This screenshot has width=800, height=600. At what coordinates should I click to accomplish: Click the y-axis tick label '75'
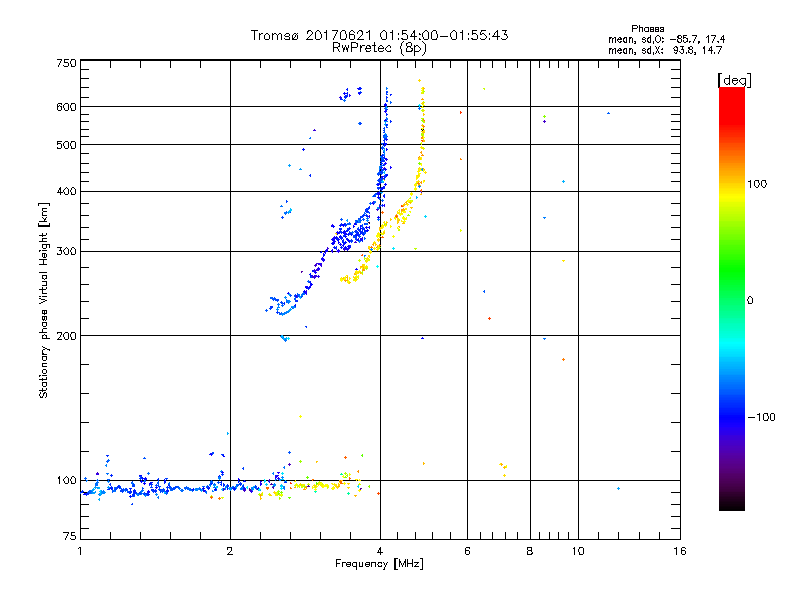tap(70, 536)
